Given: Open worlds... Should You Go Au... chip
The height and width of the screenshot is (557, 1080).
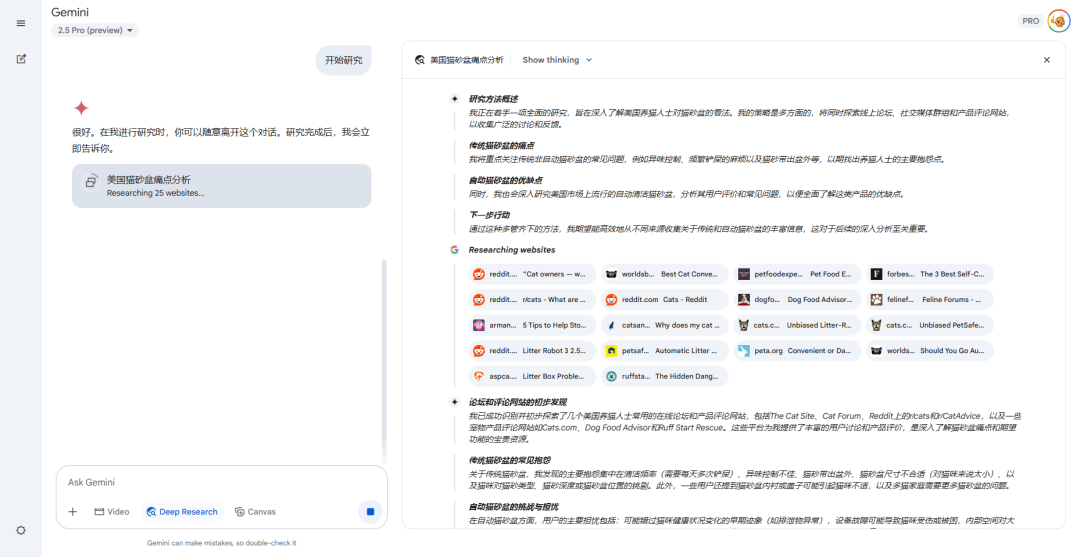Looking at the screenshot, I should pyautogui.click(x=930, y=350).
